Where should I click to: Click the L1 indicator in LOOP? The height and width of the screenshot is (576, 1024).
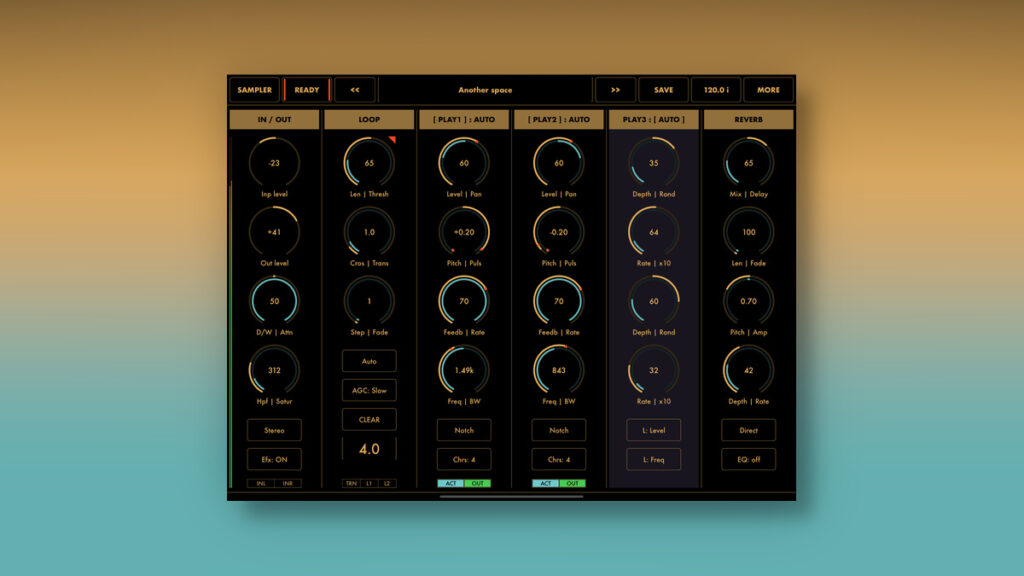coord(369,483)
